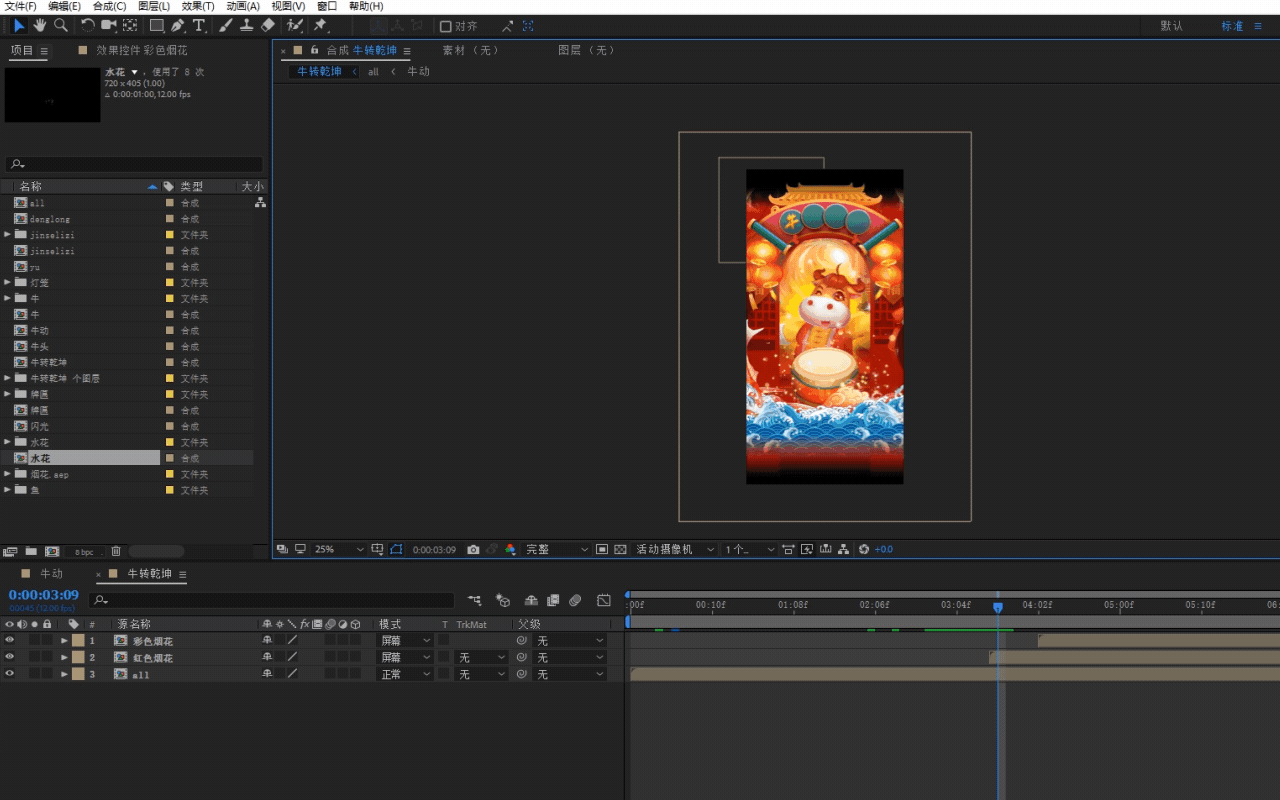Click the new composition icon in Project panel

(x=52, y=551)
